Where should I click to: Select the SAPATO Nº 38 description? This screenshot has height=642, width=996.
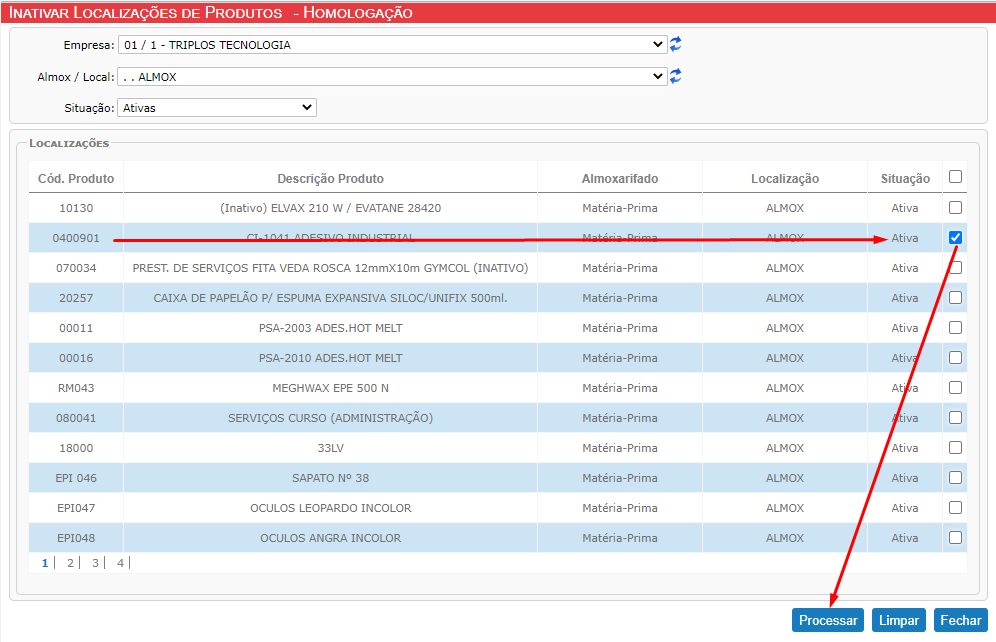coord(330,478)
